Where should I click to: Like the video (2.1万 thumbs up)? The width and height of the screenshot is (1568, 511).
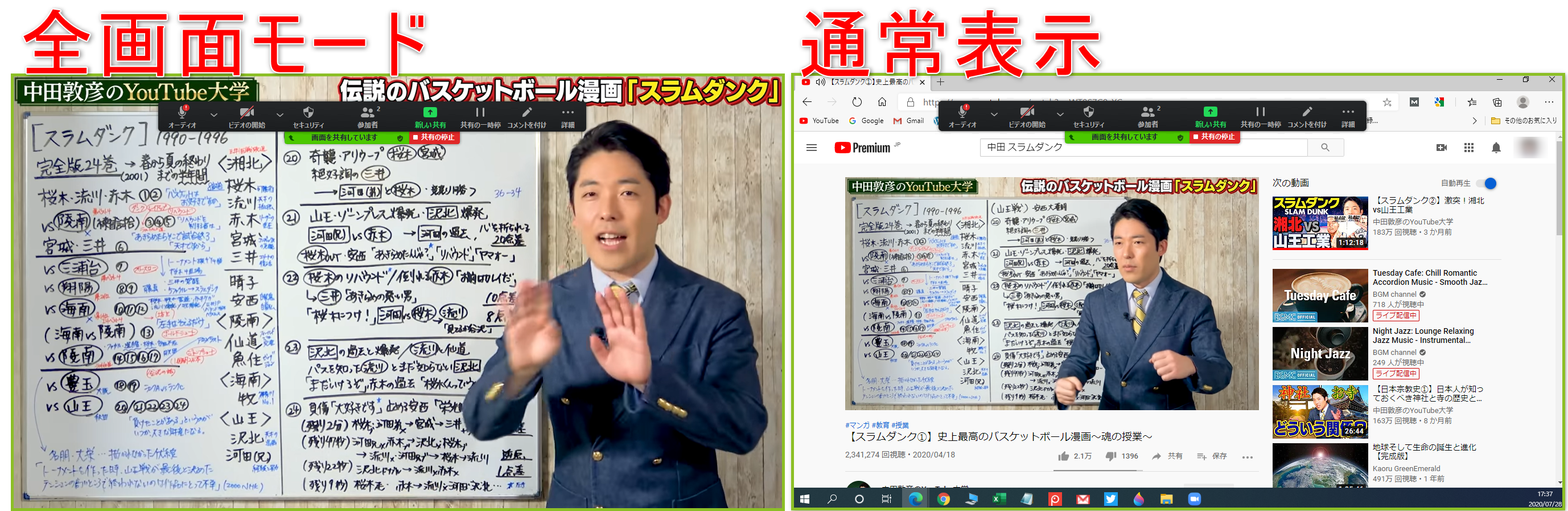pos(1075,456)
